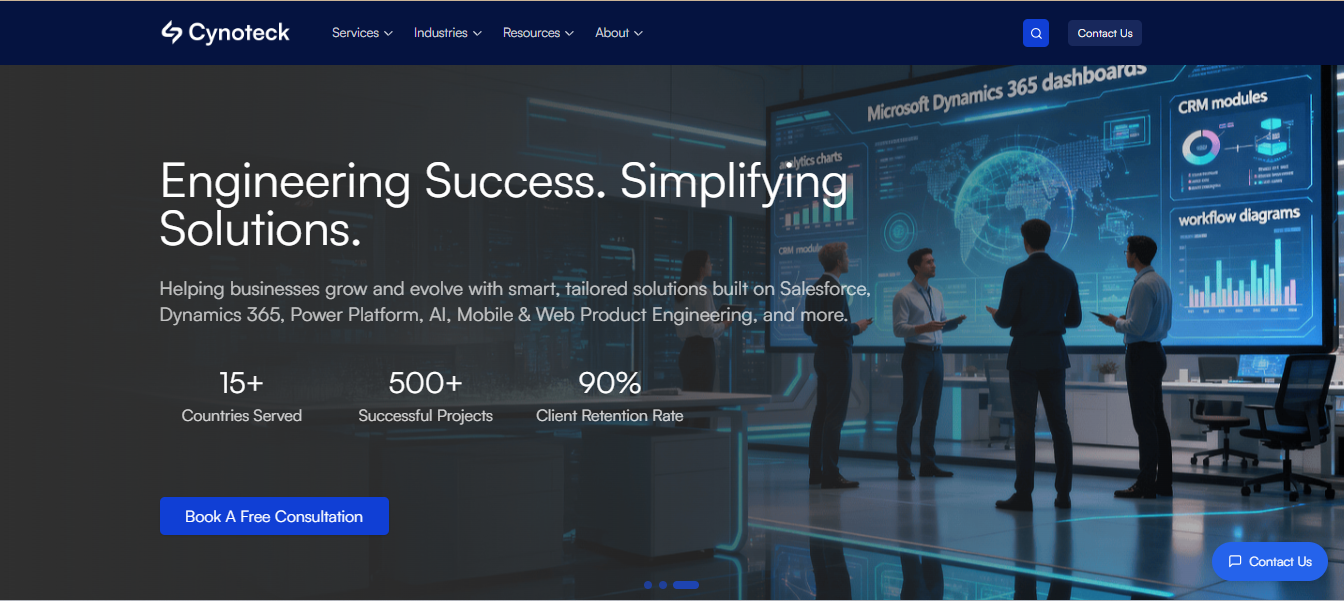
Task: Click the active third carousel indicator
Action: point(686,585)
